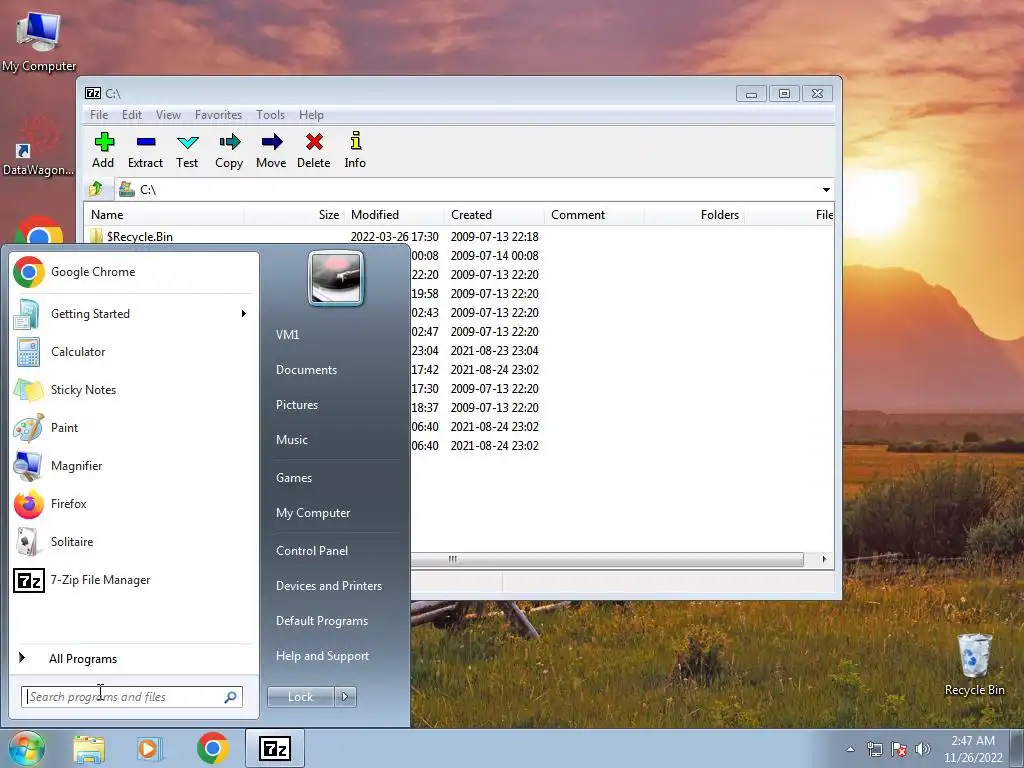Screen dimensions: 1024x768
Task: Click the Add button in 7-Zip toolbar
Action: click(x=103, y=151)
